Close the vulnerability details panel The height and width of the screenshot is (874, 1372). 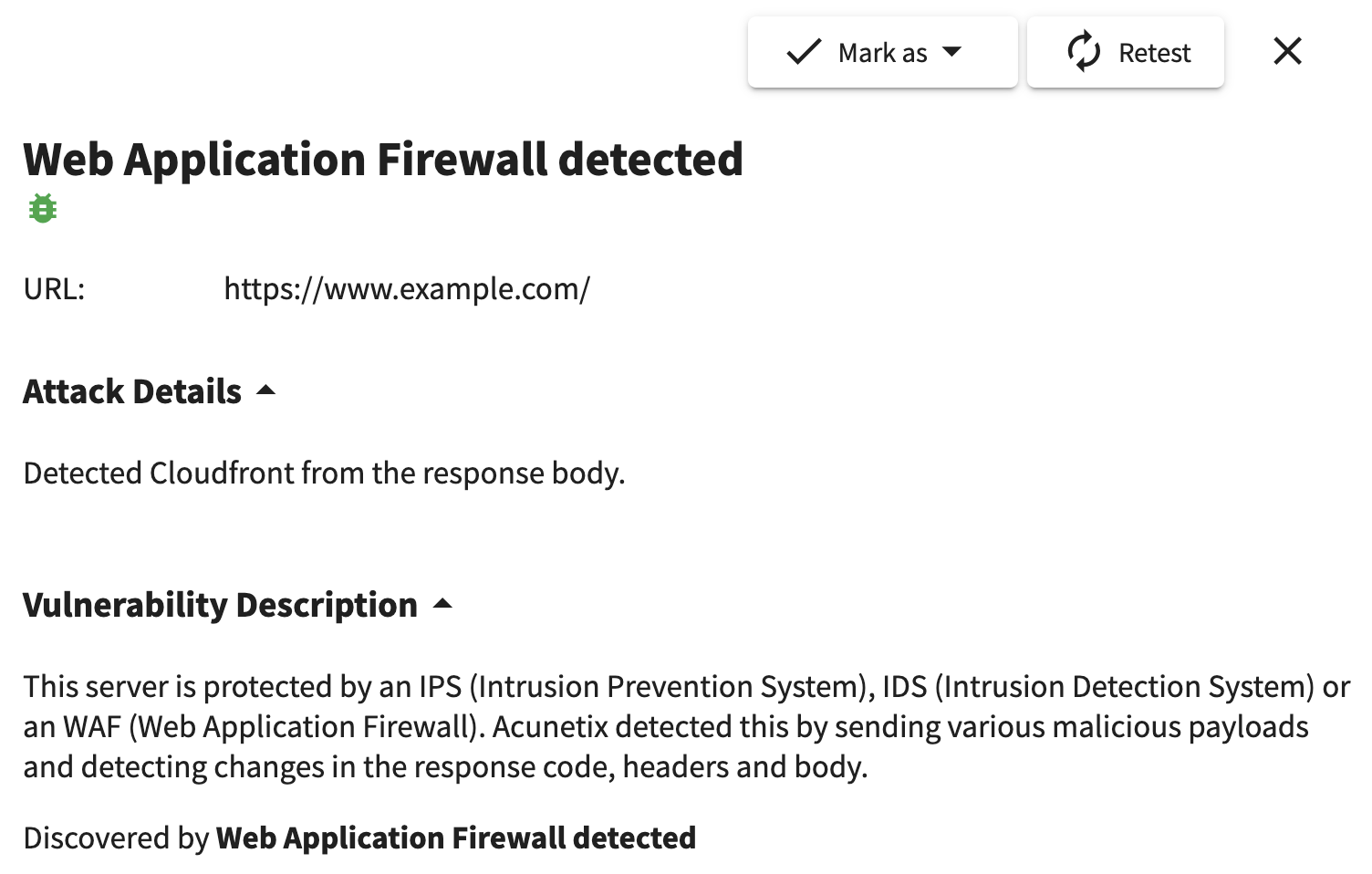[1287, 51]
